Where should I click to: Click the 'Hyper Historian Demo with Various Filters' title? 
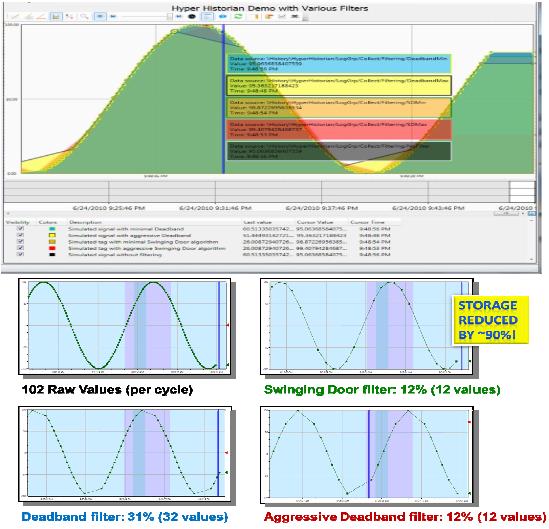(270, 8)
